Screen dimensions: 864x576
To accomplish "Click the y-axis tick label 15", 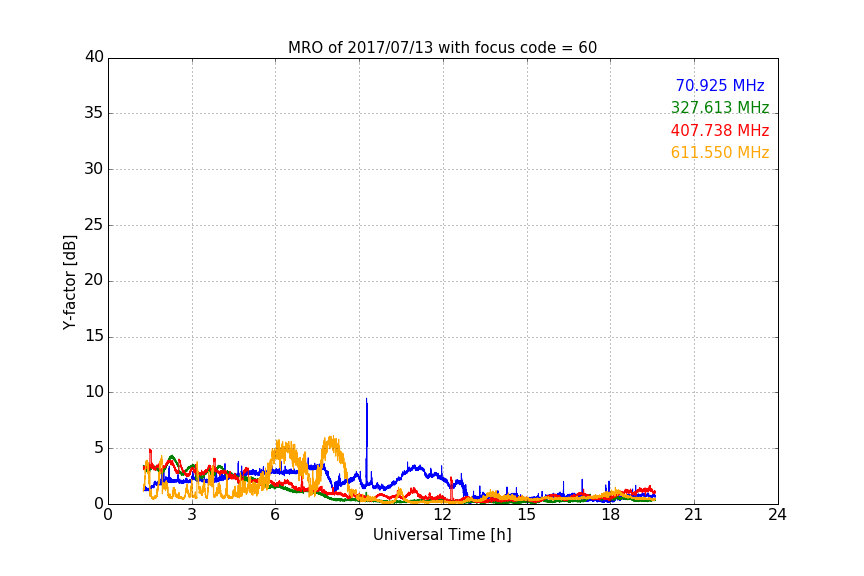I will pyautogui.click(x=94, y=336).
